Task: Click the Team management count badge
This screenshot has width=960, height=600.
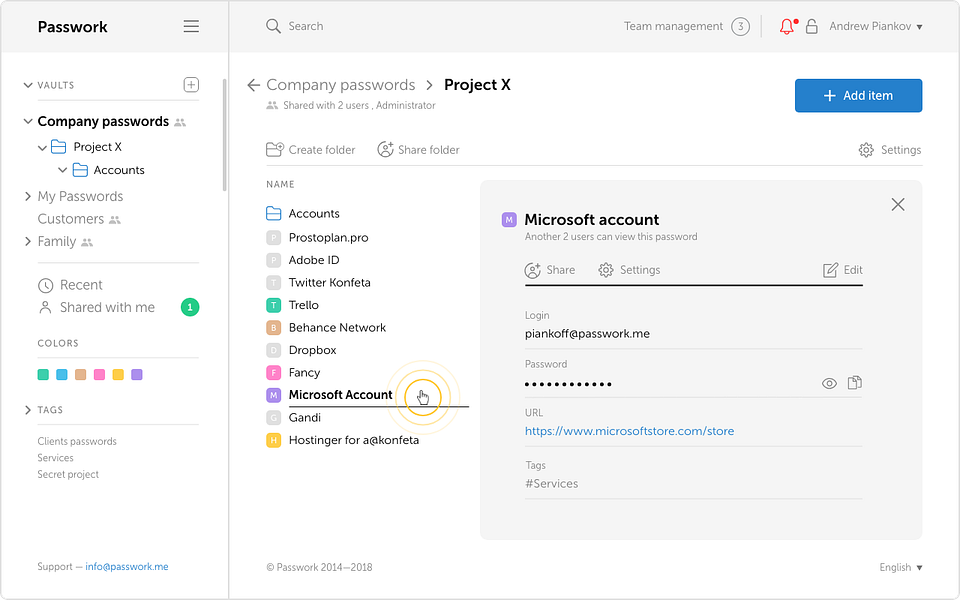Action: 740,26
